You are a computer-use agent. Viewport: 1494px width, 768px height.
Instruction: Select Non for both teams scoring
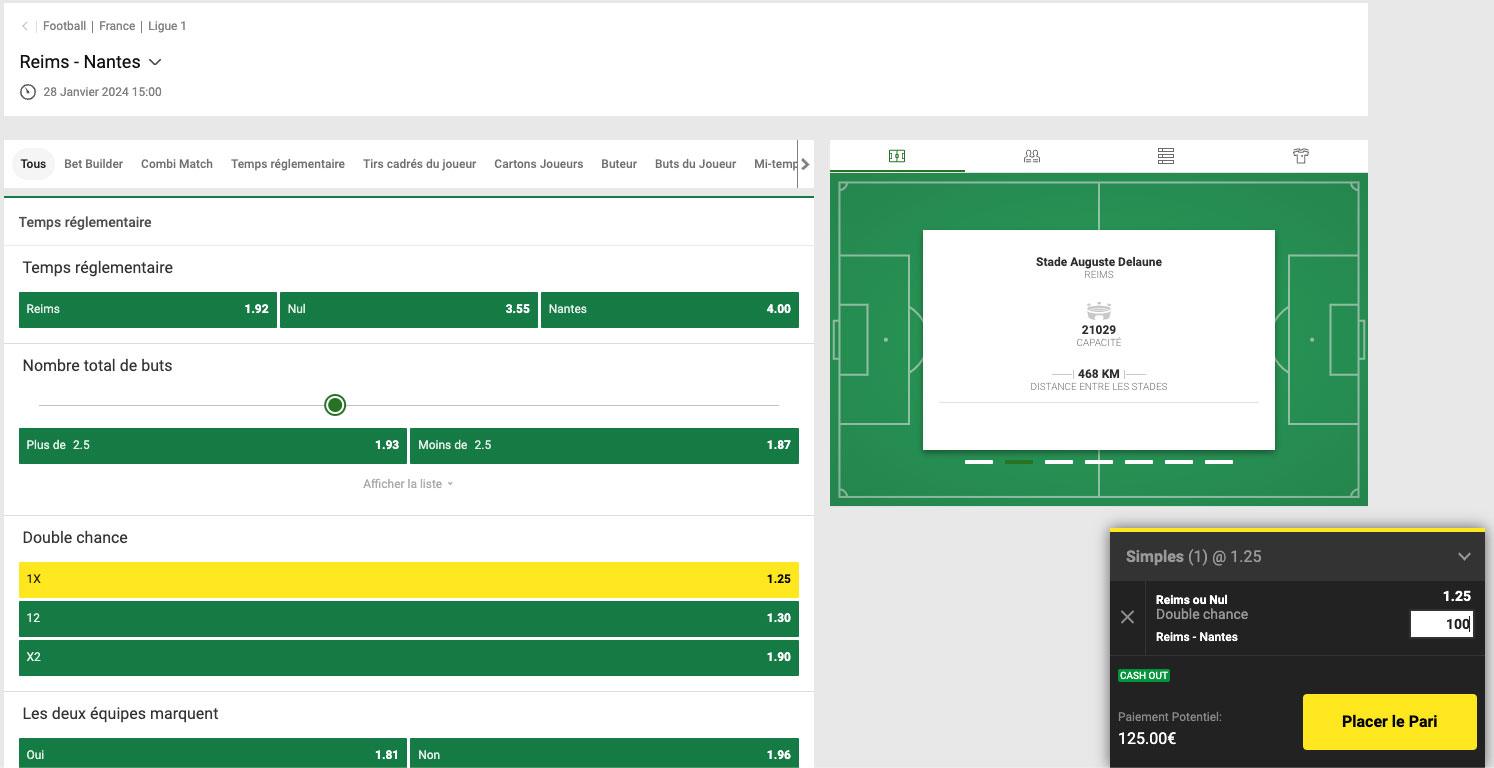(604, 753)
